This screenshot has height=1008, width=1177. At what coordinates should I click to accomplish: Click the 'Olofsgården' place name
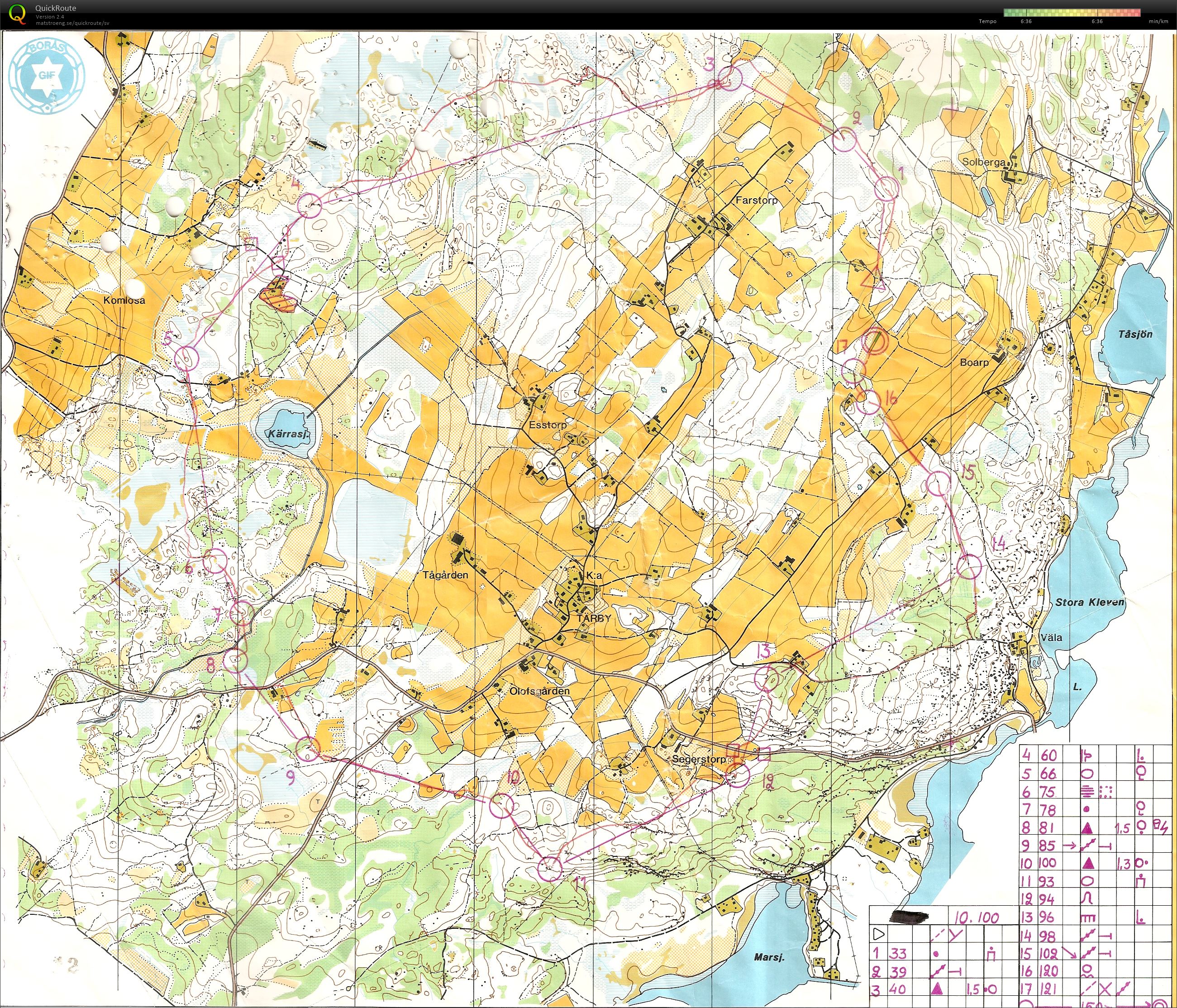539,692
